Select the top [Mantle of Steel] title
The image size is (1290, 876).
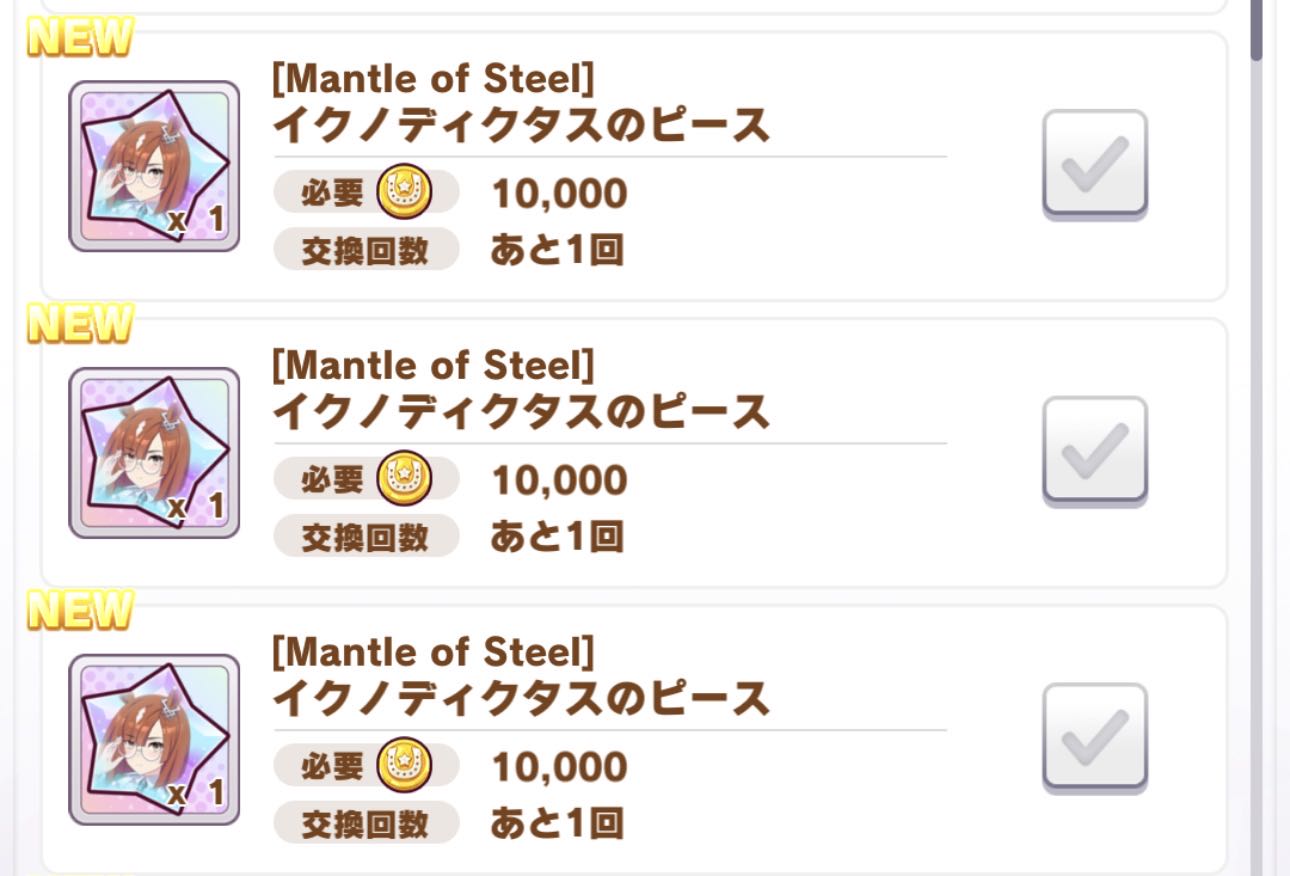tap(433, 80)
